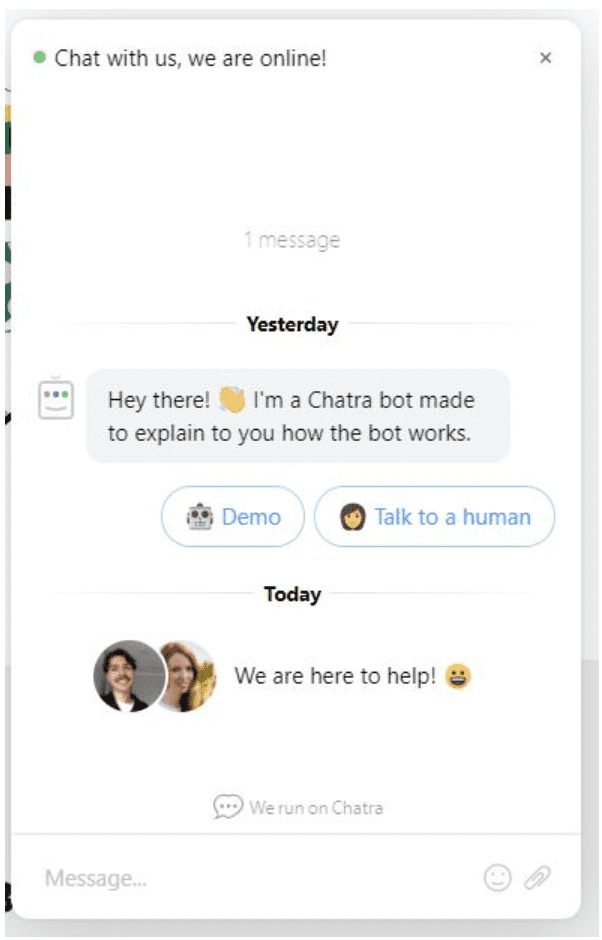
Task: Choose the Talk to a human option
Action: pyautogui.click(x=435, y=517)
